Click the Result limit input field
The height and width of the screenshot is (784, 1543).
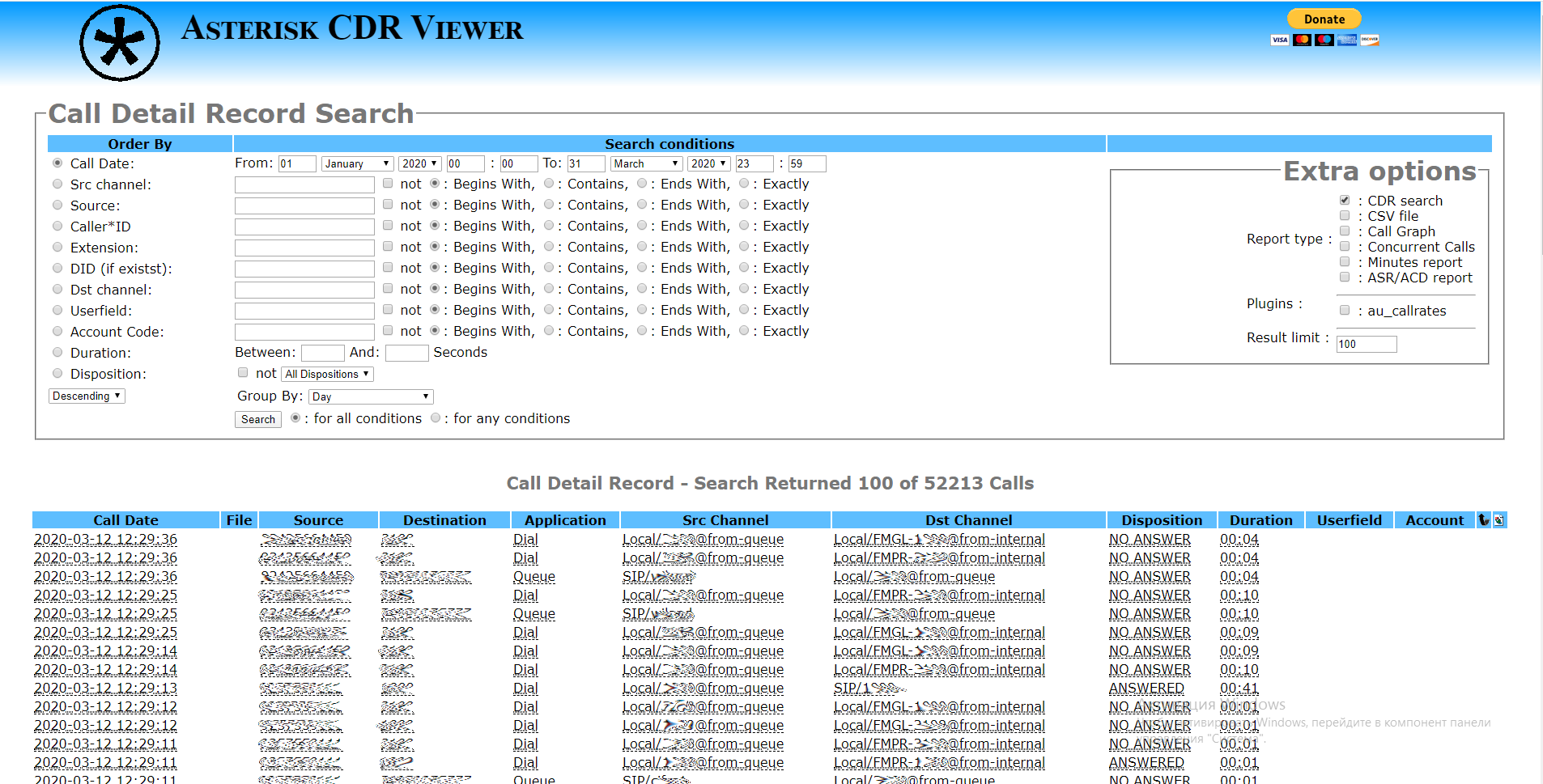[x=1367, y=344]
